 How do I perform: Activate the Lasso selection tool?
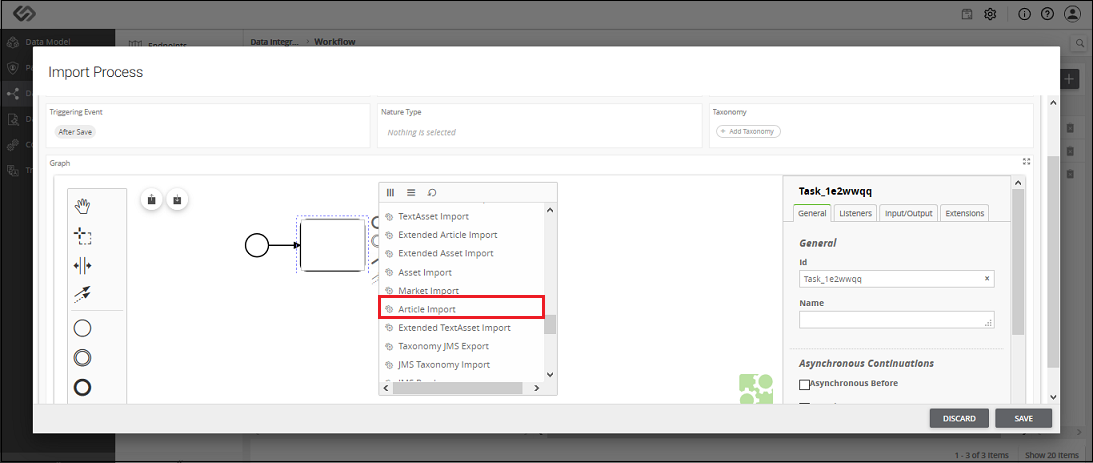click(83, 236)
